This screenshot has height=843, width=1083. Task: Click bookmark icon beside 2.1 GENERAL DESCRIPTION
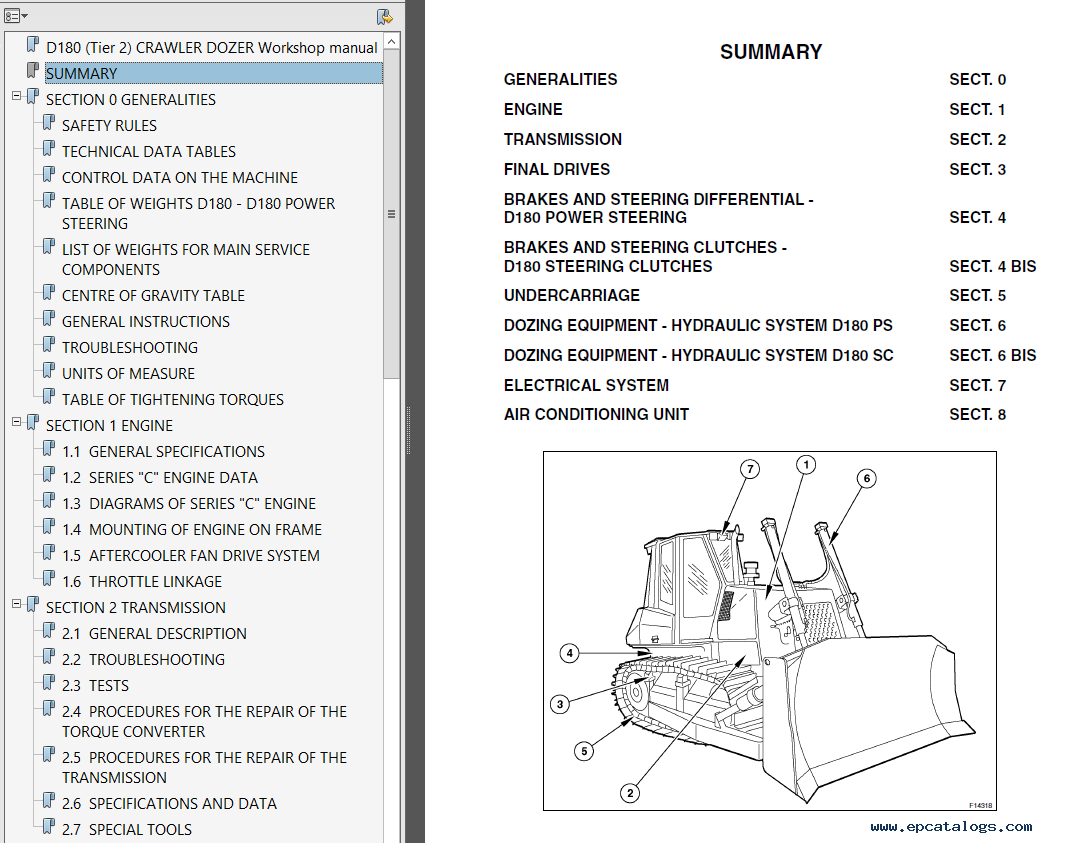(x=48, y=631)
